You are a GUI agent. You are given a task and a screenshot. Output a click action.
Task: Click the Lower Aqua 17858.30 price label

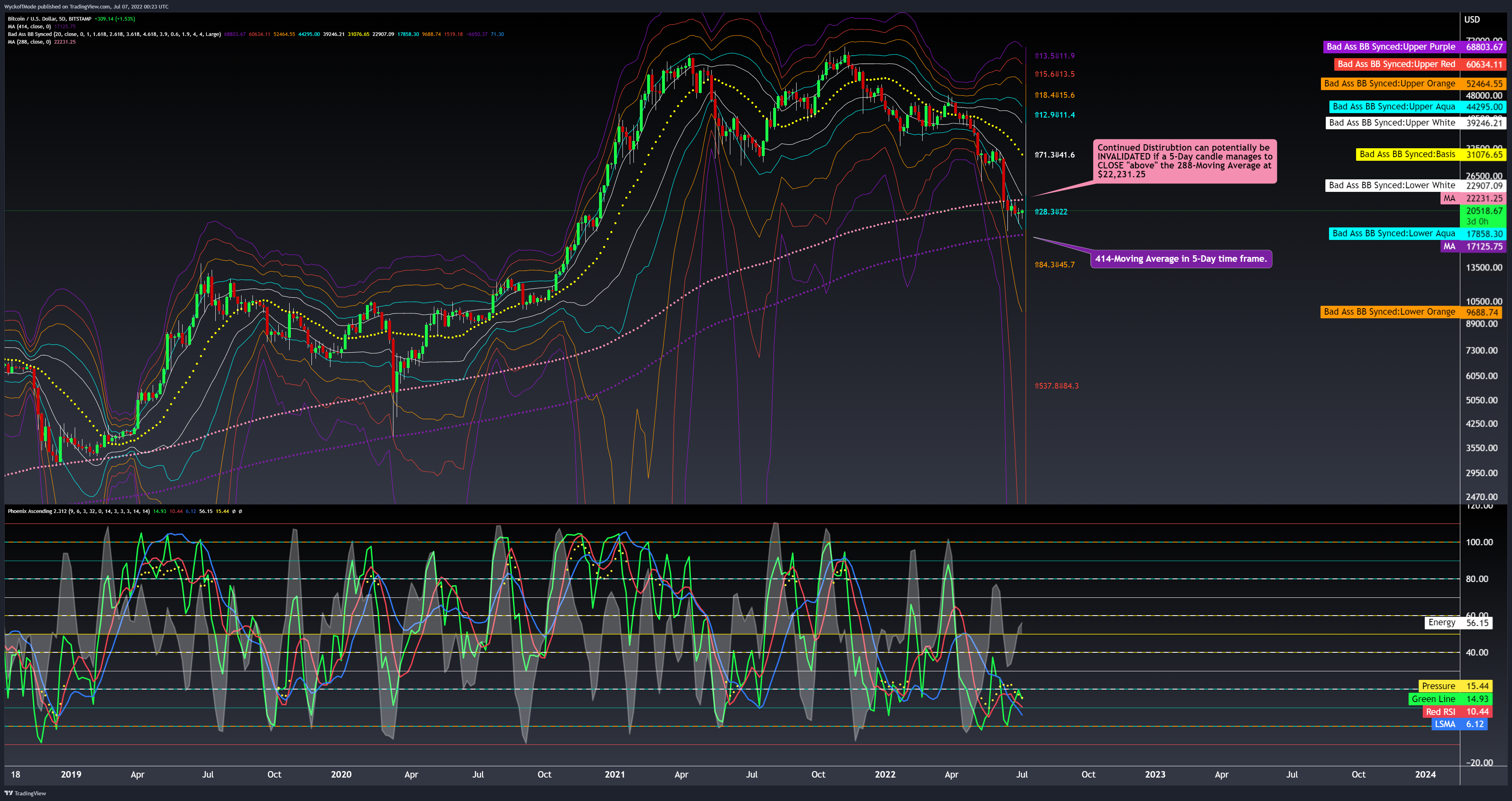(1417, 233)
